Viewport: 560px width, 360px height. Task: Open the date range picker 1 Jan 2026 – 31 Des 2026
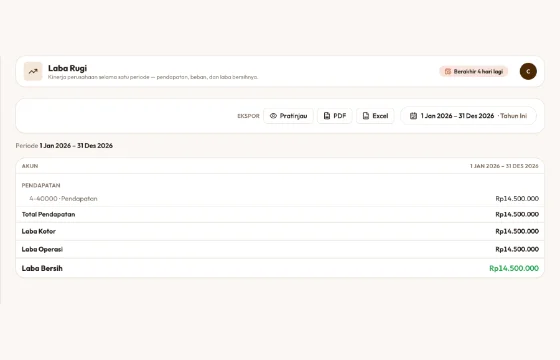click(x=468, y=116)
